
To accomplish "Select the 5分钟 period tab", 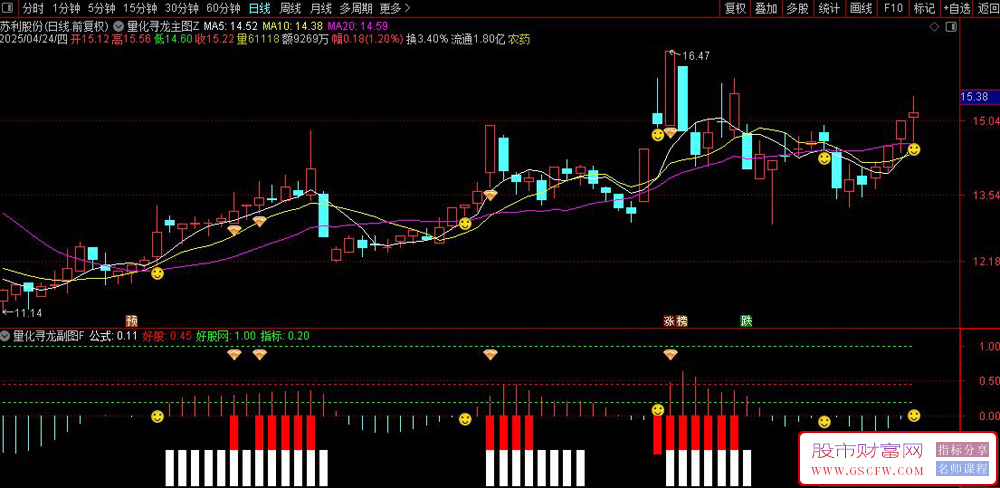I will pos(101,8).
